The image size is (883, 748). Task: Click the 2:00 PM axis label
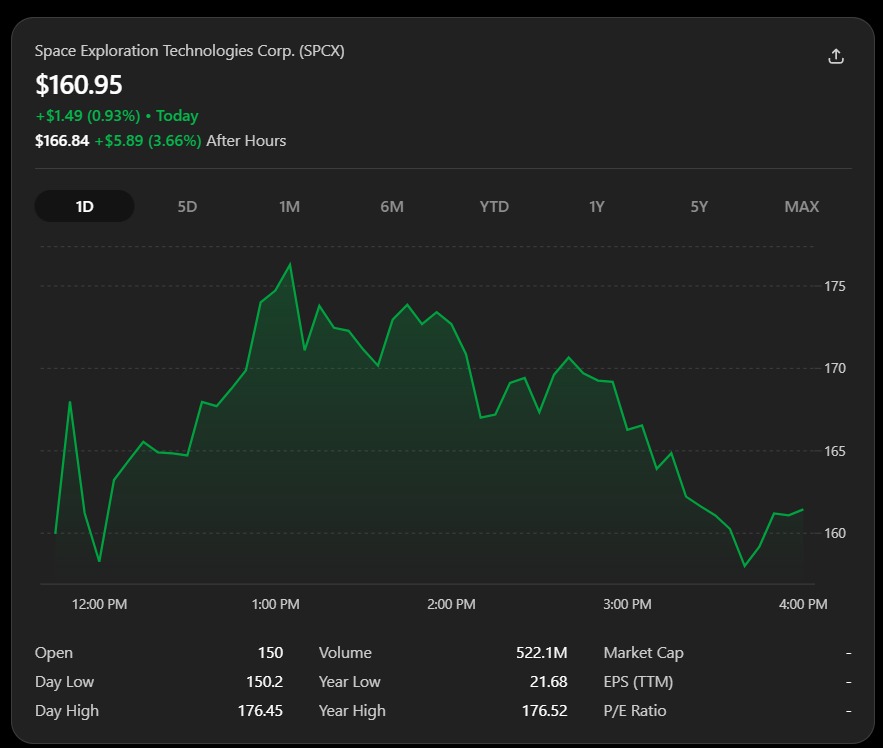tap(451, 604)
